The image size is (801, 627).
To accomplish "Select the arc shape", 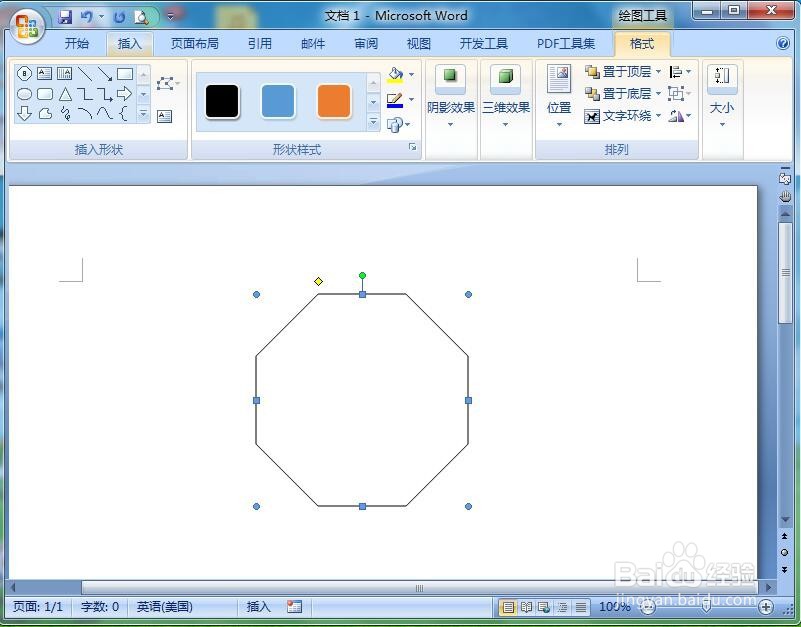I will 85,113.
